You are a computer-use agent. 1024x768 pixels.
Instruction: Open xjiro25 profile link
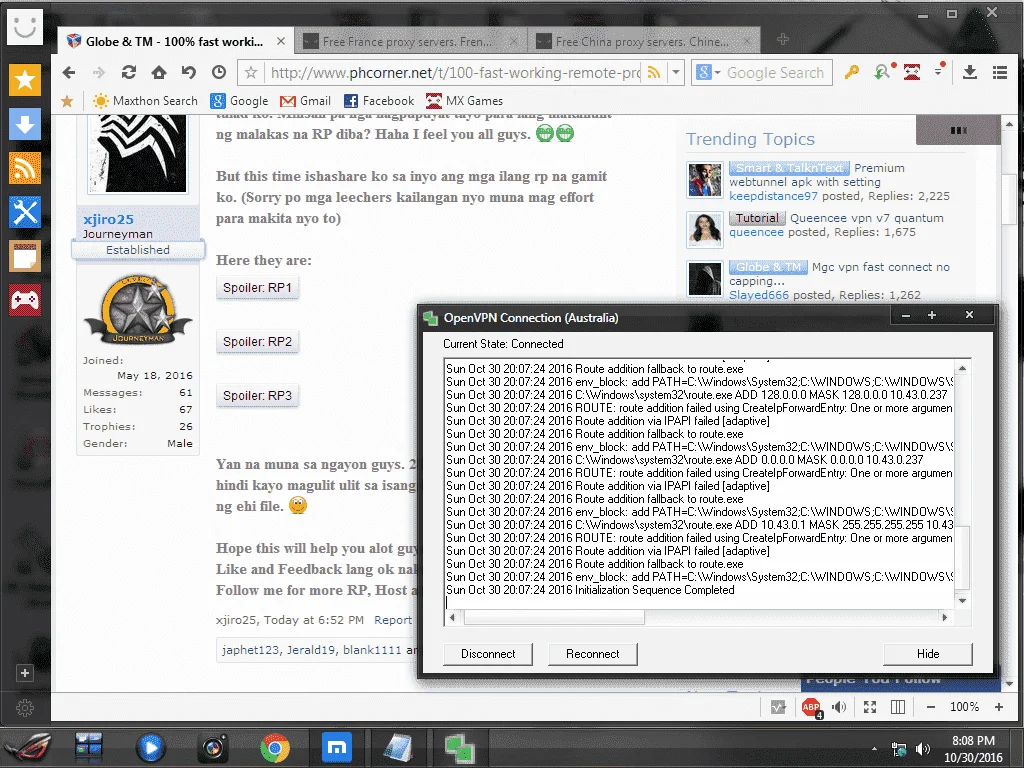tap(108, 219)
